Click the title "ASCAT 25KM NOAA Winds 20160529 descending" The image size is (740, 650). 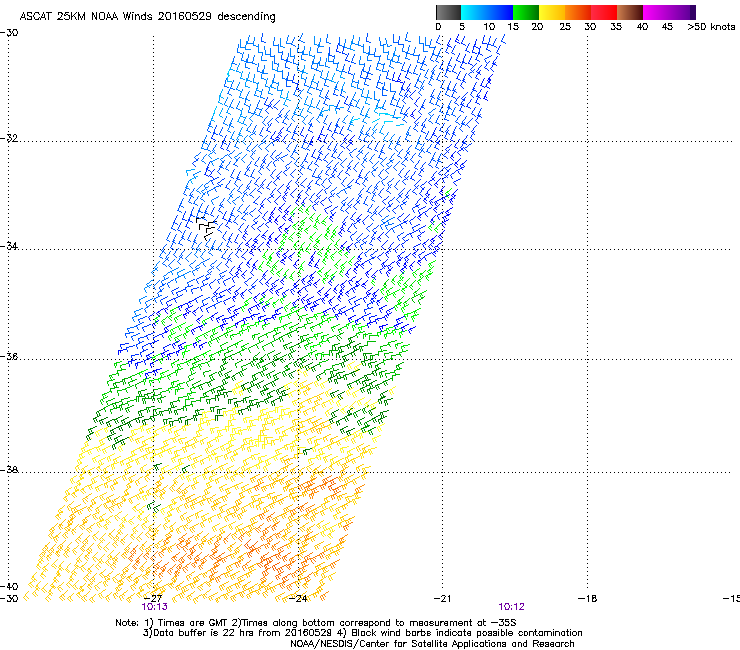147,16
